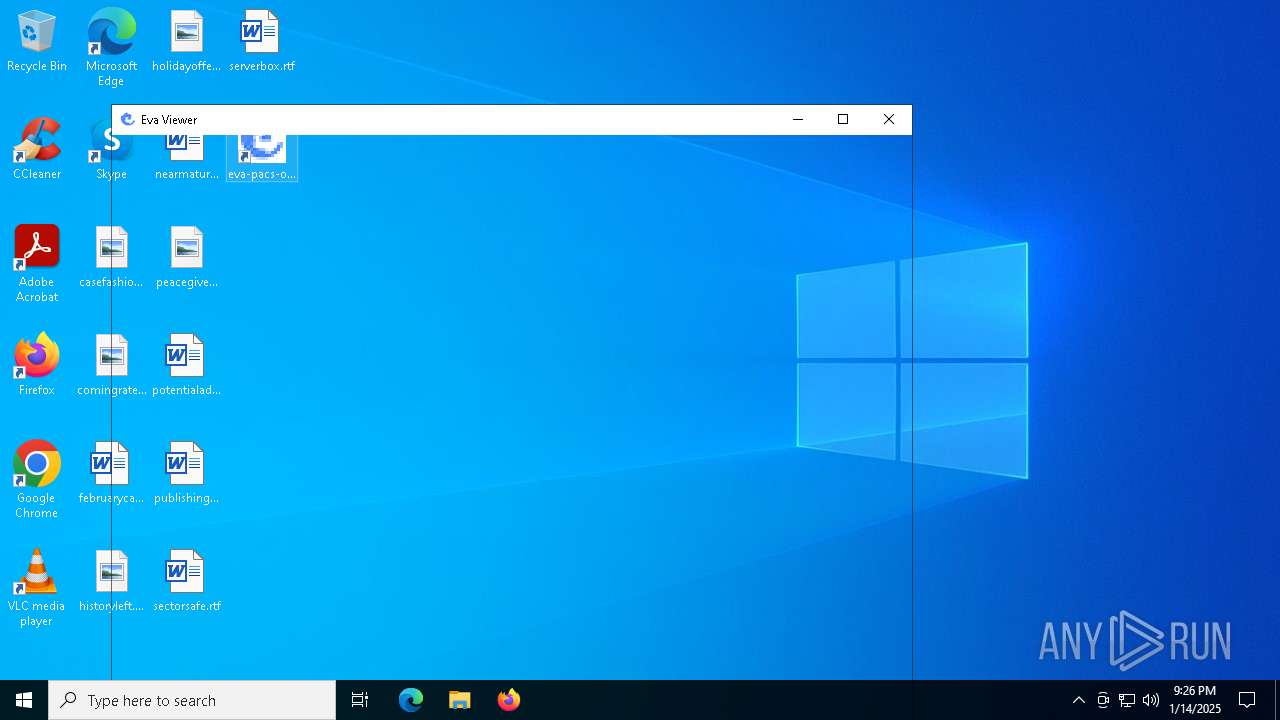This screenshot has height=720, width=1280.
Task: Select the potentialad... Word document icon
Action: click(186, 366)
